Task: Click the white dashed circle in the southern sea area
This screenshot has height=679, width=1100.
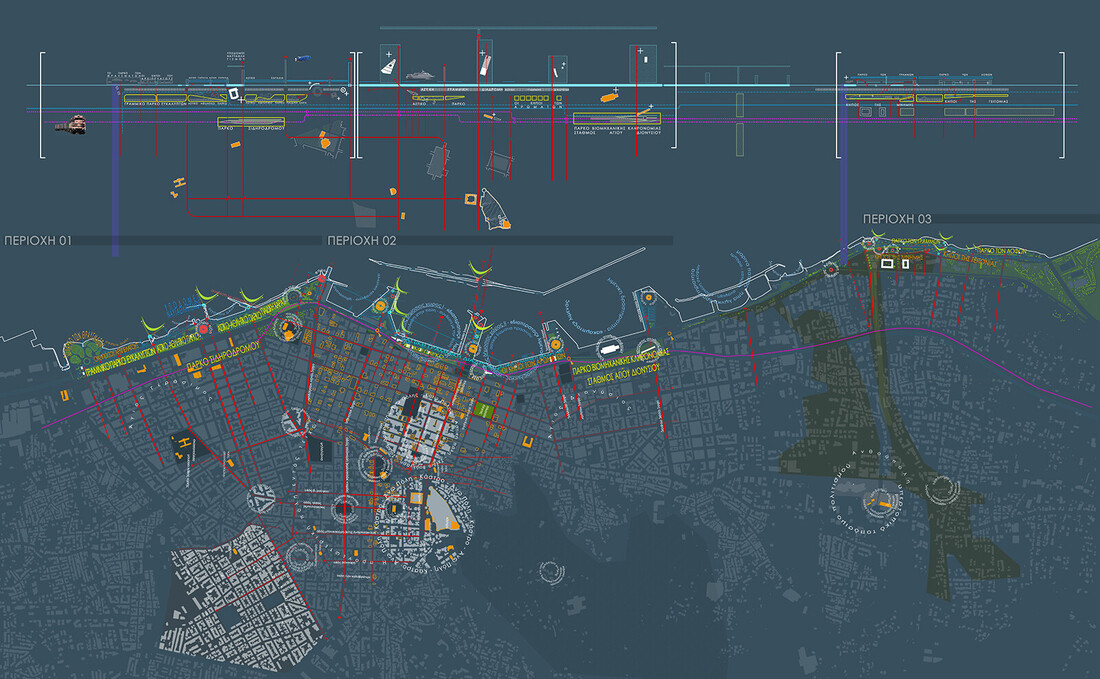Action: point(551,570)
